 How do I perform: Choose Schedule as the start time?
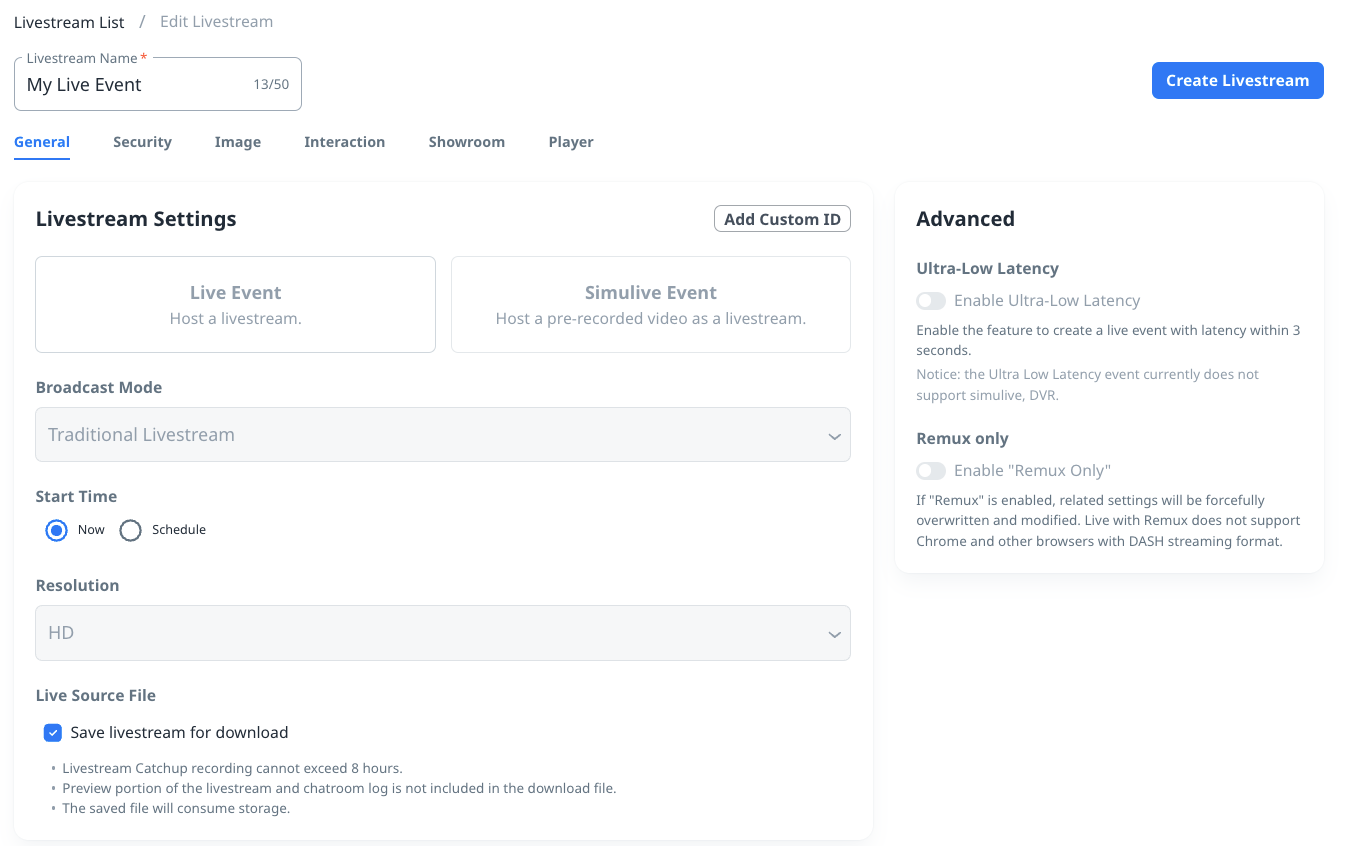[x=131, y=530]
